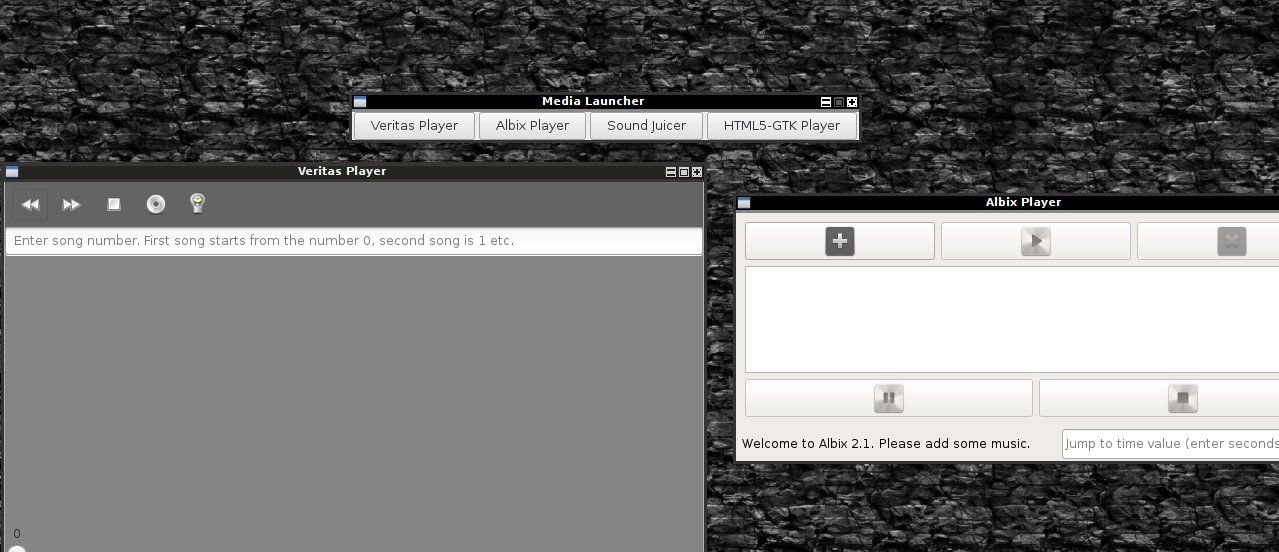Focus the song number field in Veritas Player
1279x552 pixels.
point(354,241)
